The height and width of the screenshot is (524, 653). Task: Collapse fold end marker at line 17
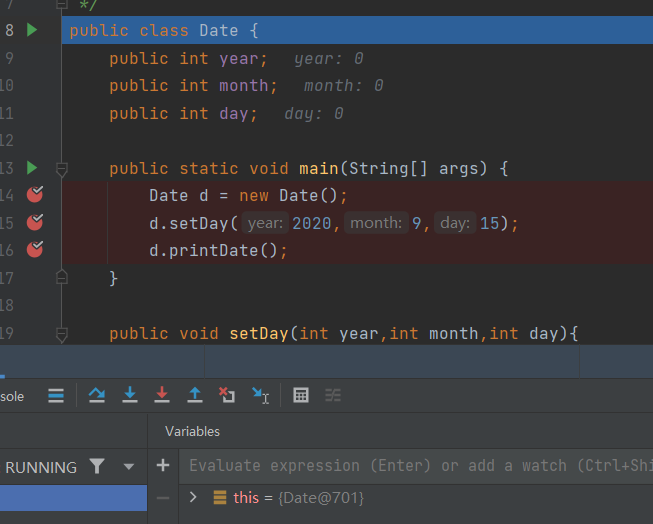[62, 277]
